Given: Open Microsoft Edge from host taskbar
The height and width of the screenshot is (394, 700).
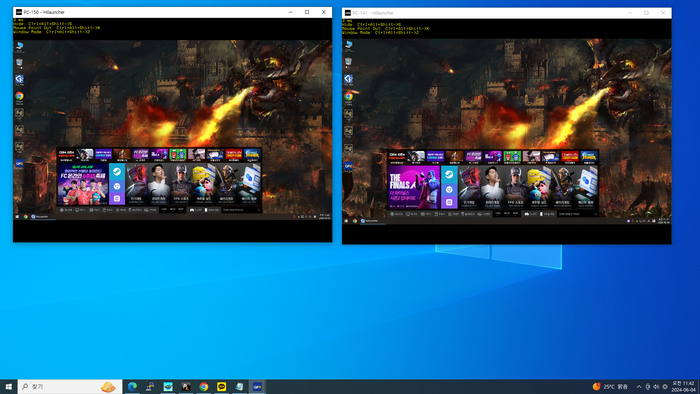Looking at the screenshot, I should pos(132,386).
